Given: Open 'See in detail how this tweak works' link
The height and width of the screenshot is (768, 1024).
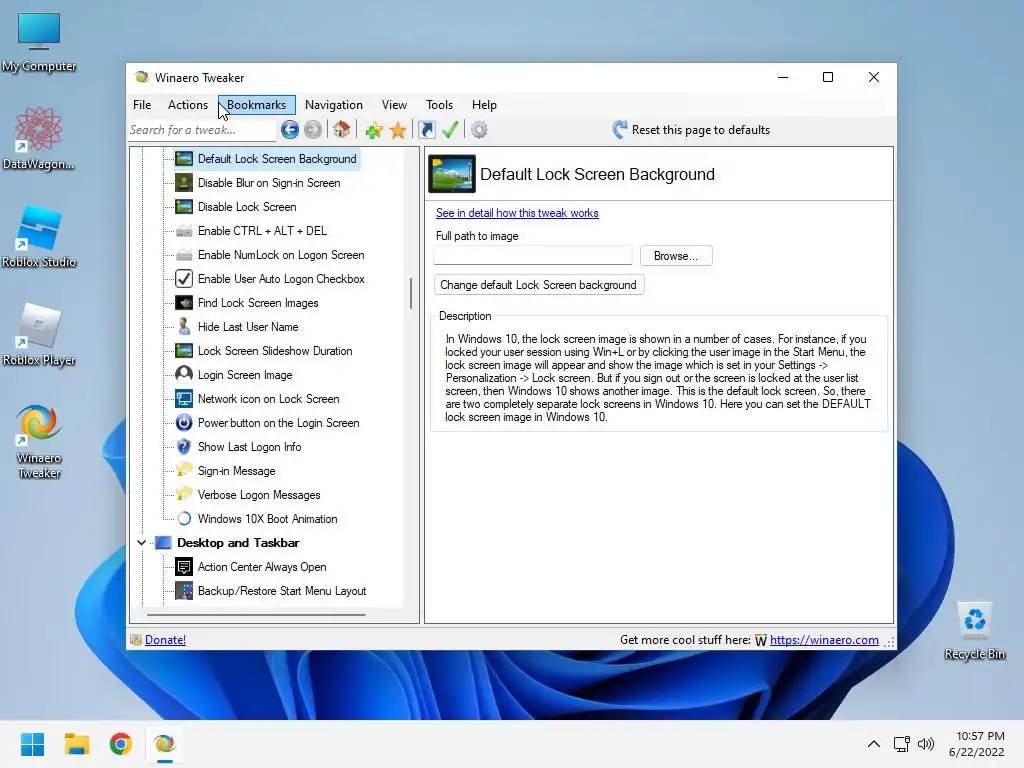Looking at the screenshot, I should pyautogui.click(x=517, y=213).
